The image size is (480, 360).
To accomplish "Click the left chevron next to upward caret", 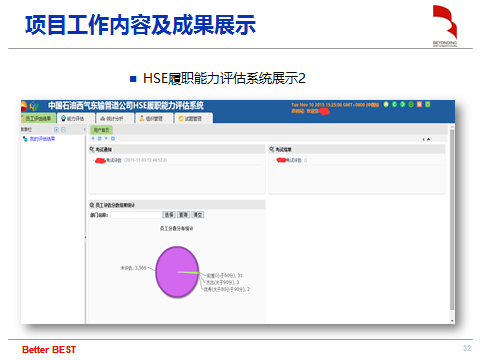I will tap(424, 139).
